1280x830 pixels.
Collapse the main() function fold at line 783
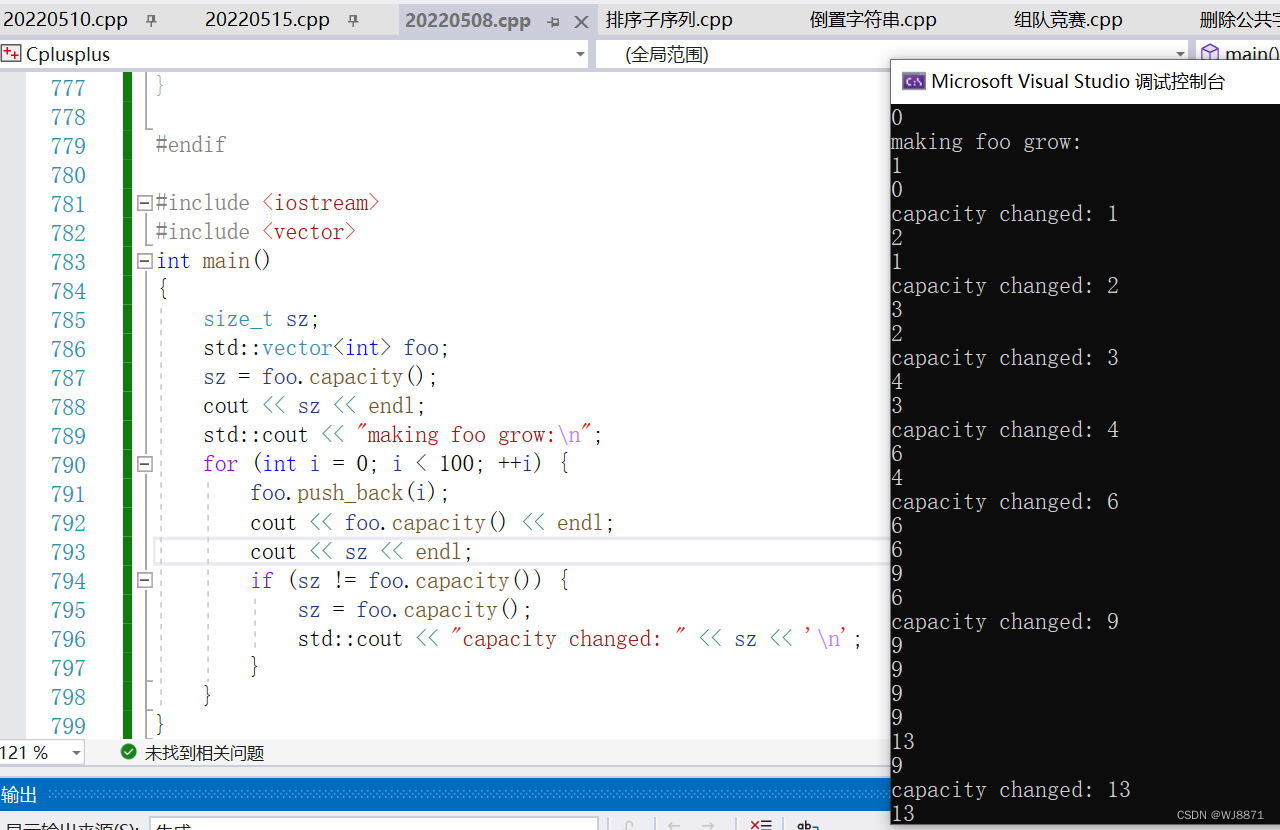coord(144,260)
